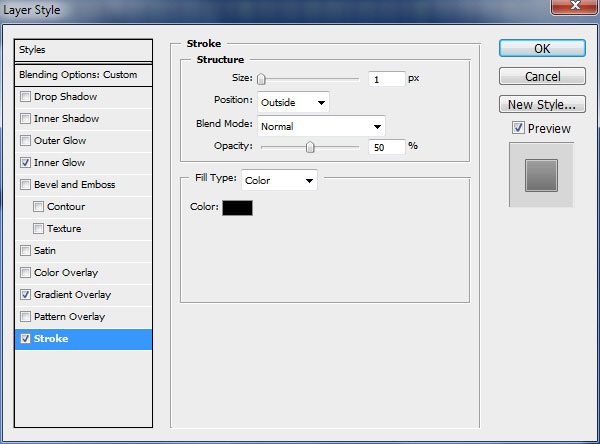Uncheck the Gradient Overlay checkbox
600x444 pixels.
click(x=25, y=295)
